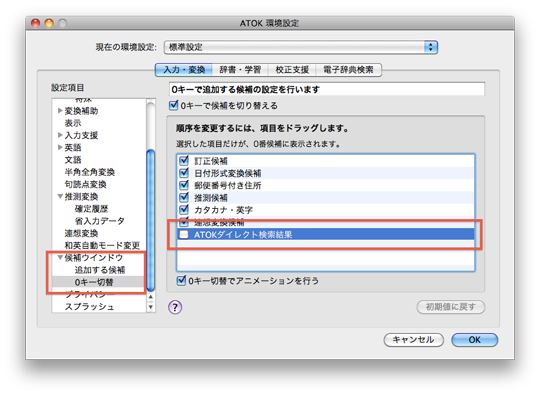
Task: Click the settings tree scrollbar thumb
Action: (150, 220)
